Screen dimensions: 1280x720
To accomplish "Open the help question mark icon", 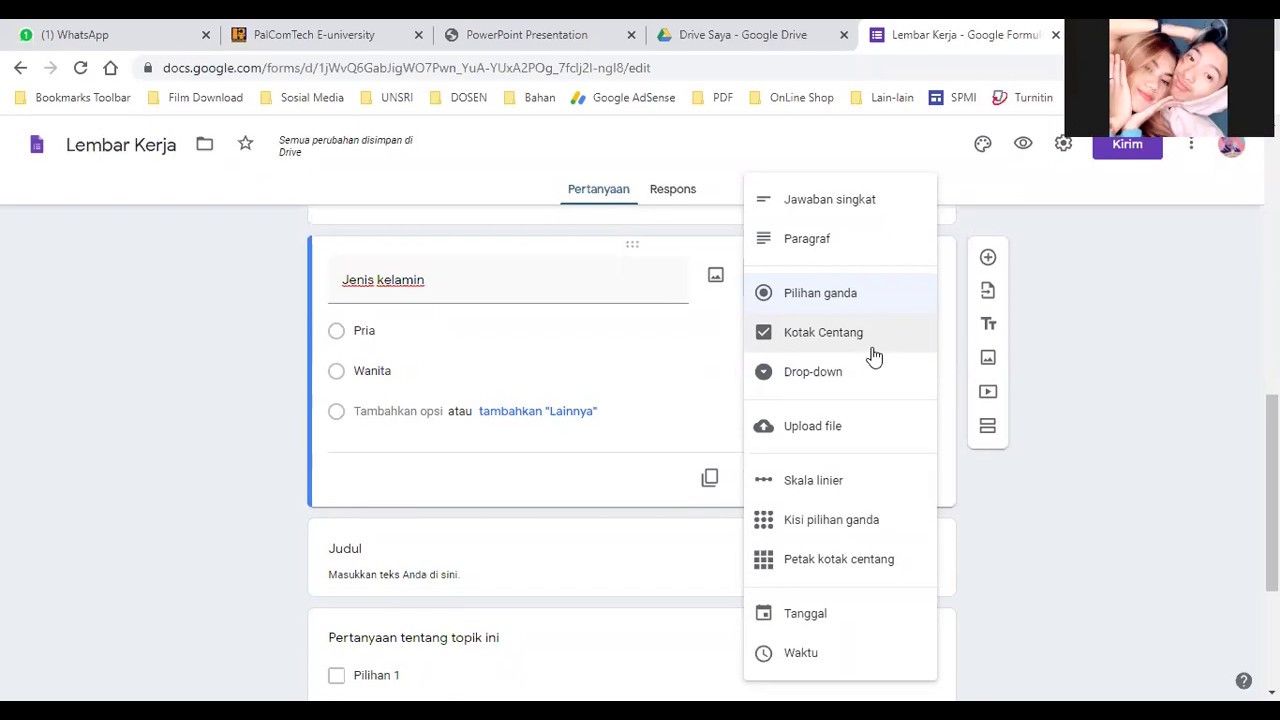I will pos(1243,681).
